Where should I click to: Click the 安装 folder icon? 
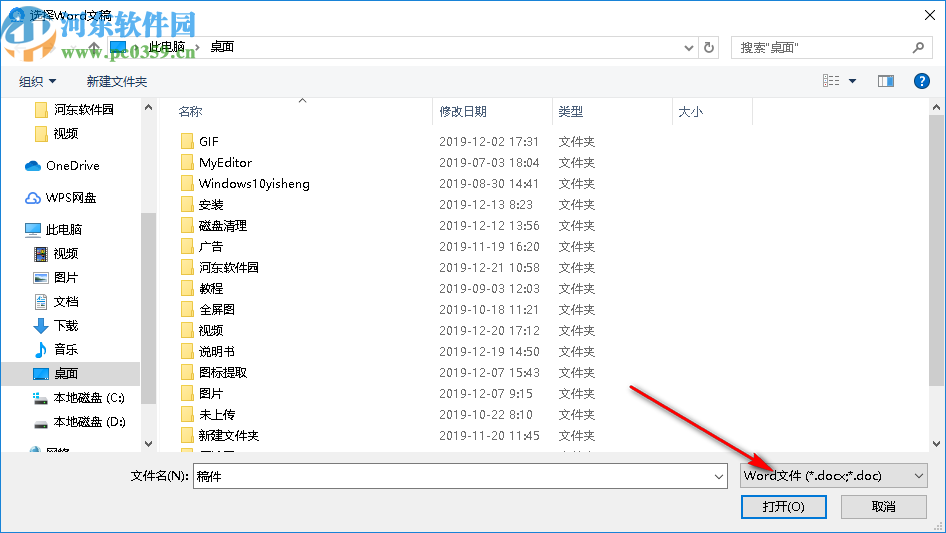tap(187, 205)
